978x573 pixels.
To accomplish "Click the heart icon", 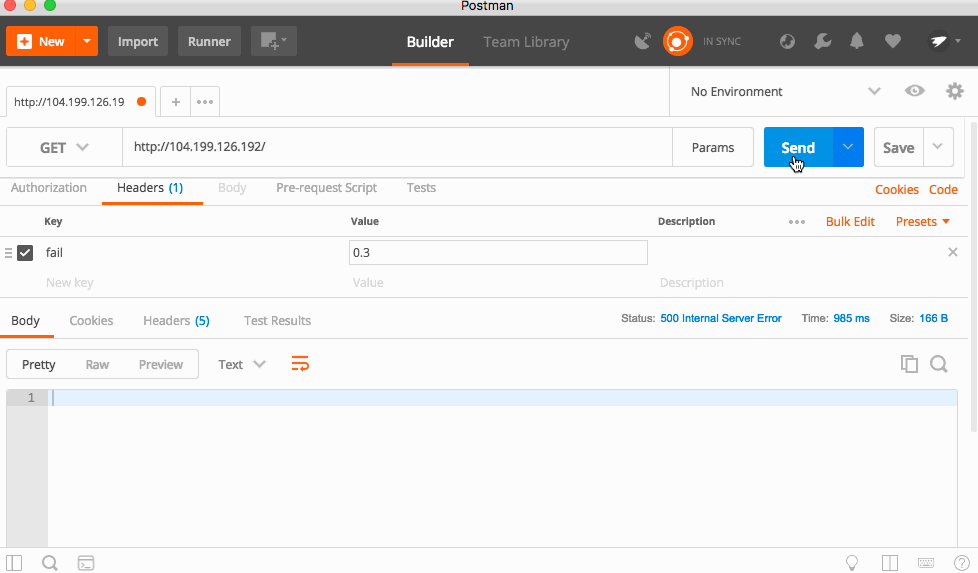I will pyautogui.click(x=893, y=41).
